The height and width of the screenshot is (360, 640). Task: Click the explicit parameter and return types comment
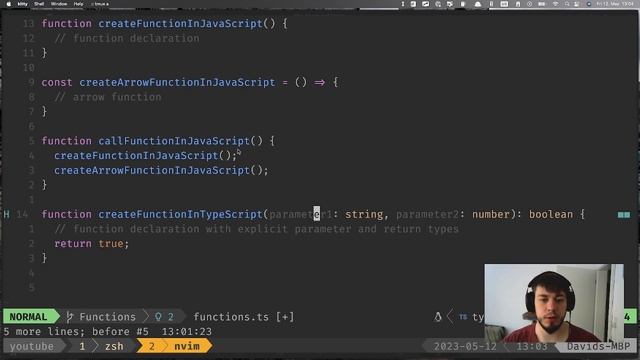(x=256, y=229)
